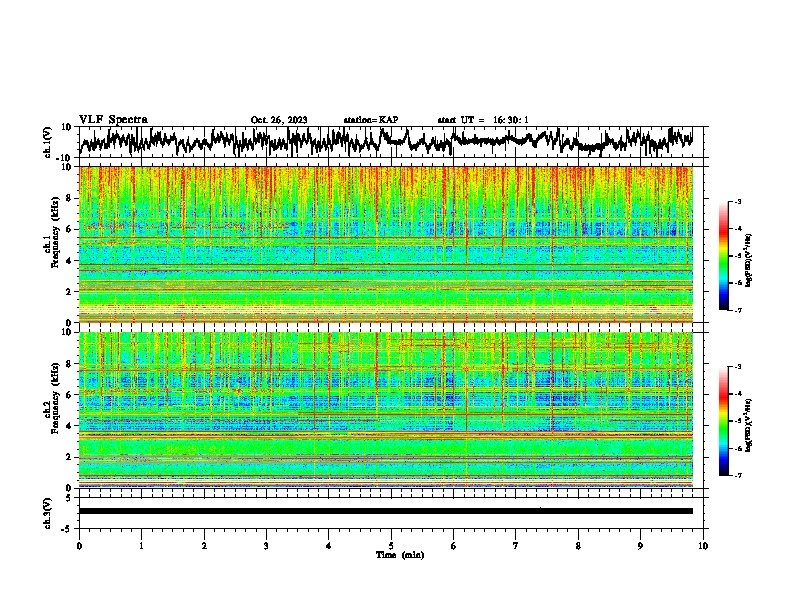The width and height of the screenshot is (792, 612).
Task: Click time axis tick label "7"
Action: [516, 546]
